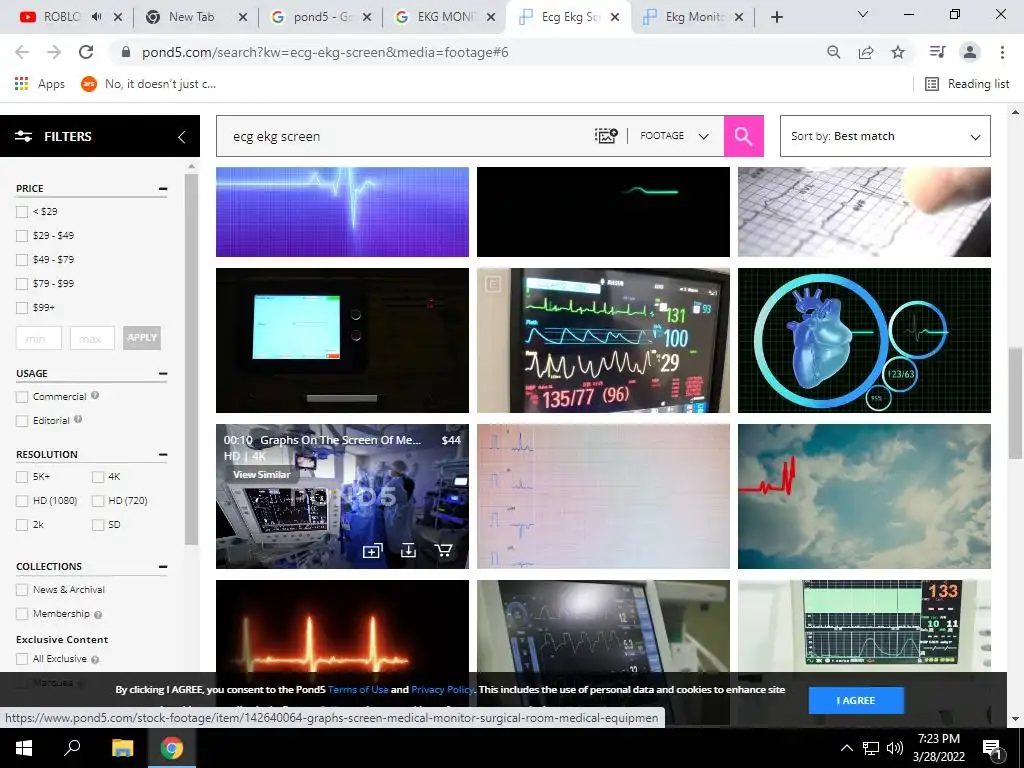Click the filter panel scrollbar thumb
The height and width of the screenshot is (768, 1024).
point(191,358)
